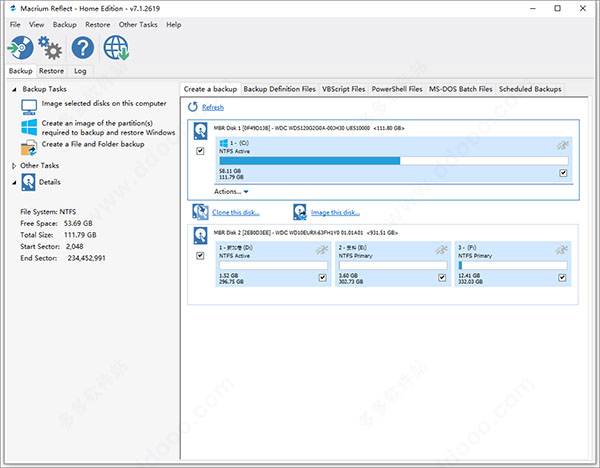
Task: Open the PowerShell Files tab
Action: pyautogui.click(x=397, y=89)
